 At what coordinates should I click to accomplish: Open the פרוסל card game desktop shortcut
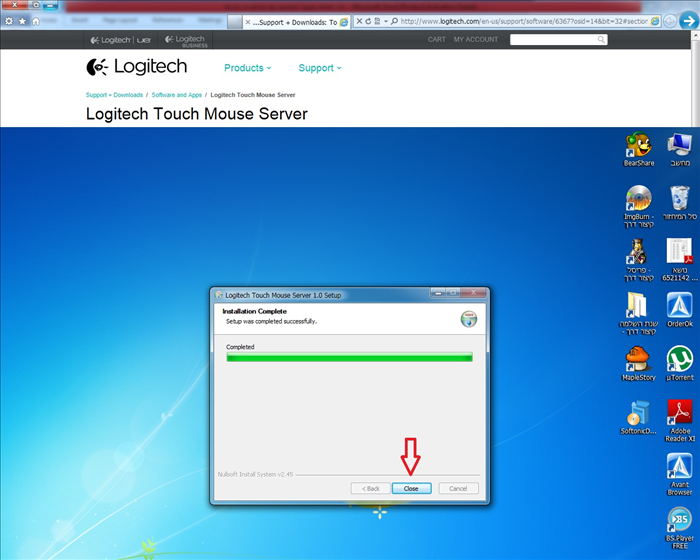tap(638, 260)
